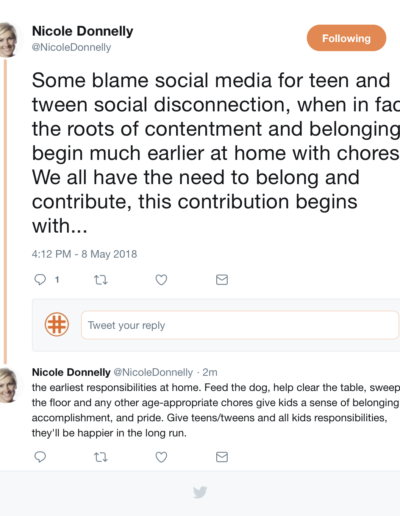Like the follow-up reply tweet
This screenshot has height=516, width=400.
[161, 457]
